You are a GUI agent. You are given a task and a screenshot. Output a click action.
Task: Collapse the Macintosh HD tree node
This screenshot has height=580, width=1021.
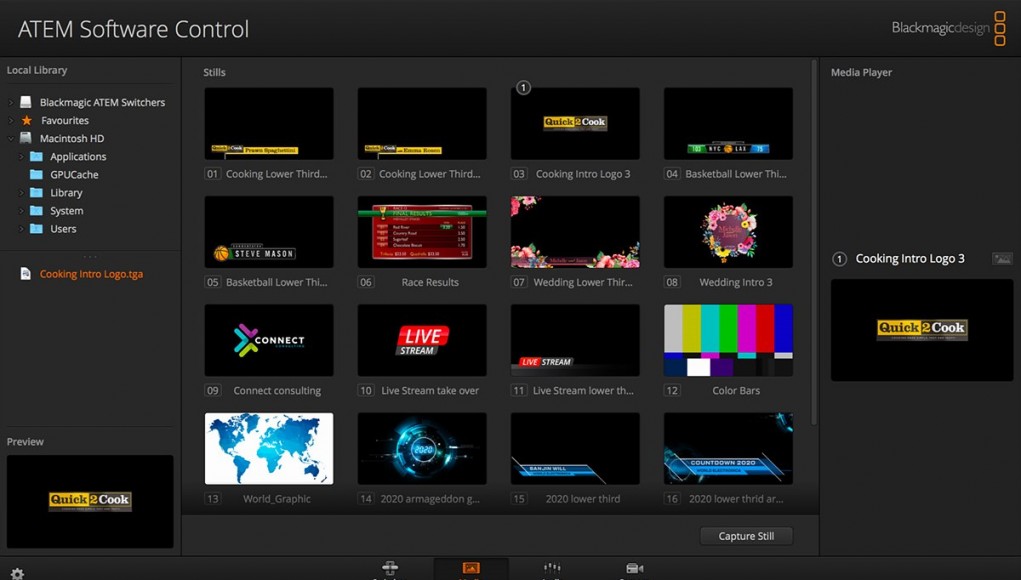pyautogui.click(x=11, y=139)
